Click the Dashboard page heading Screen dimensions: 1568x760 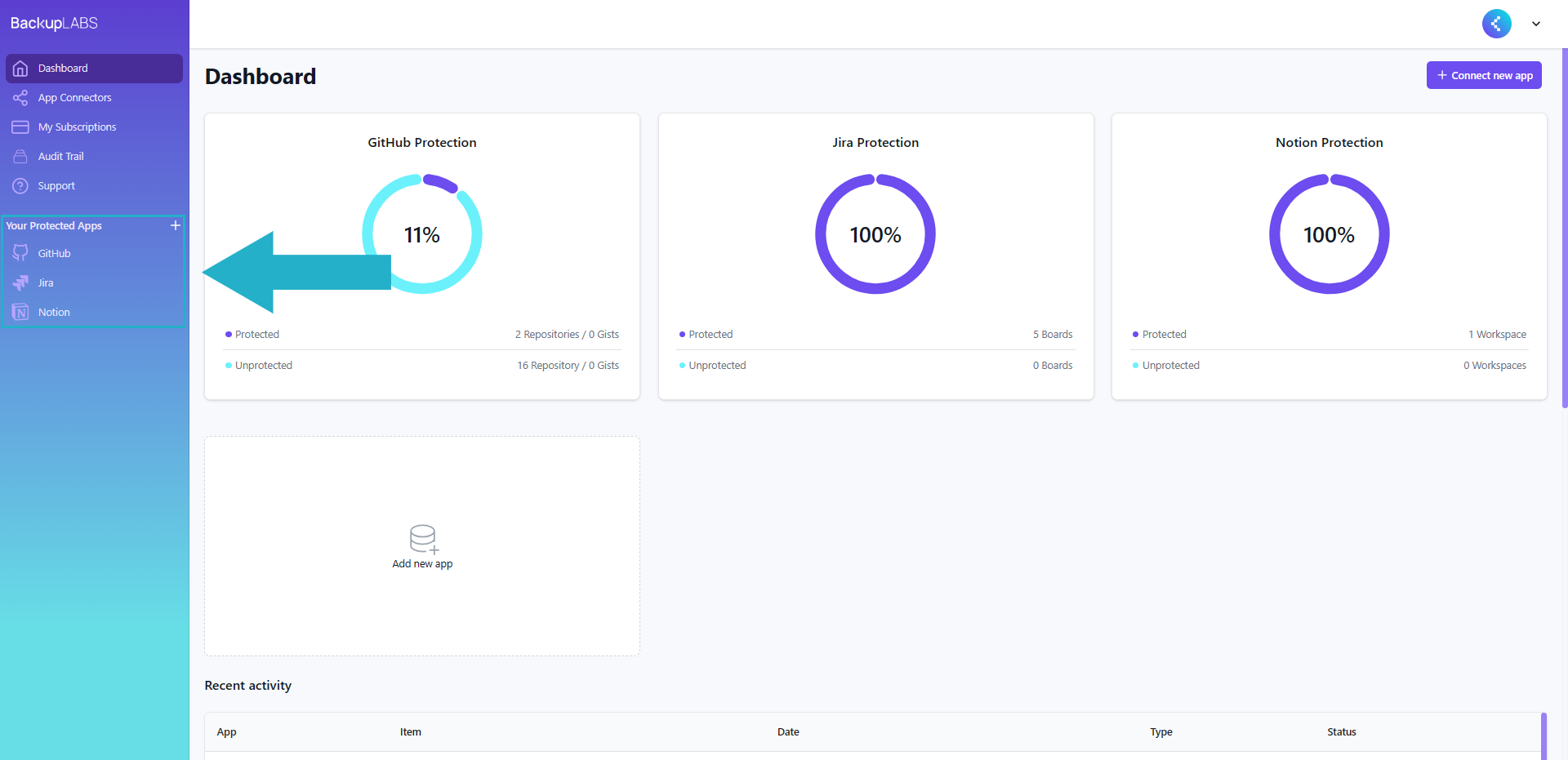[261, 76]
